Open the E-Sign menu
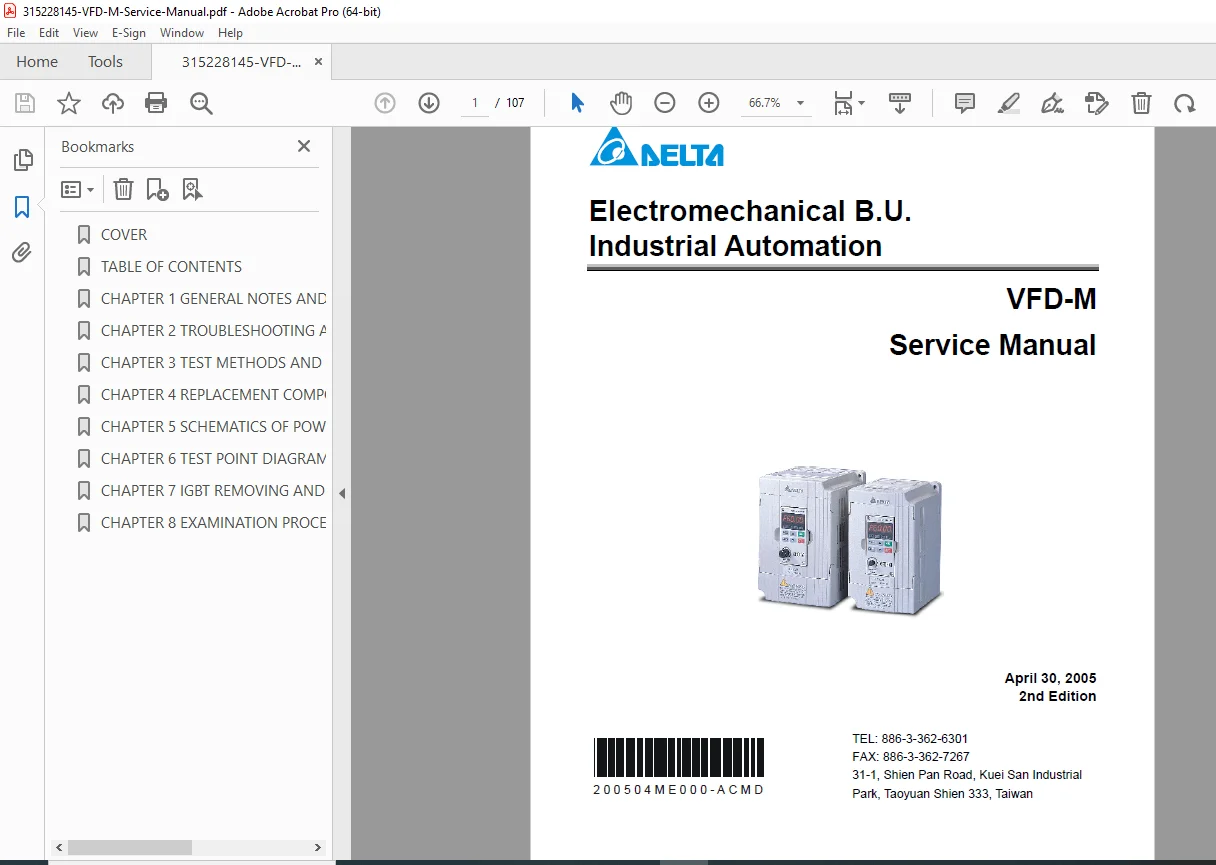The width and height of the screenshot is (1216, 865). click(129, 33)
